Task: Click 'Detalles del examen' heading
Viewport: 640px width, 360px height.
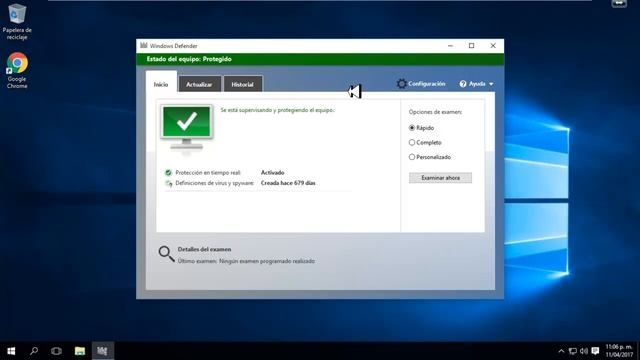Action: pyautogui.click(x=204, y=249)
